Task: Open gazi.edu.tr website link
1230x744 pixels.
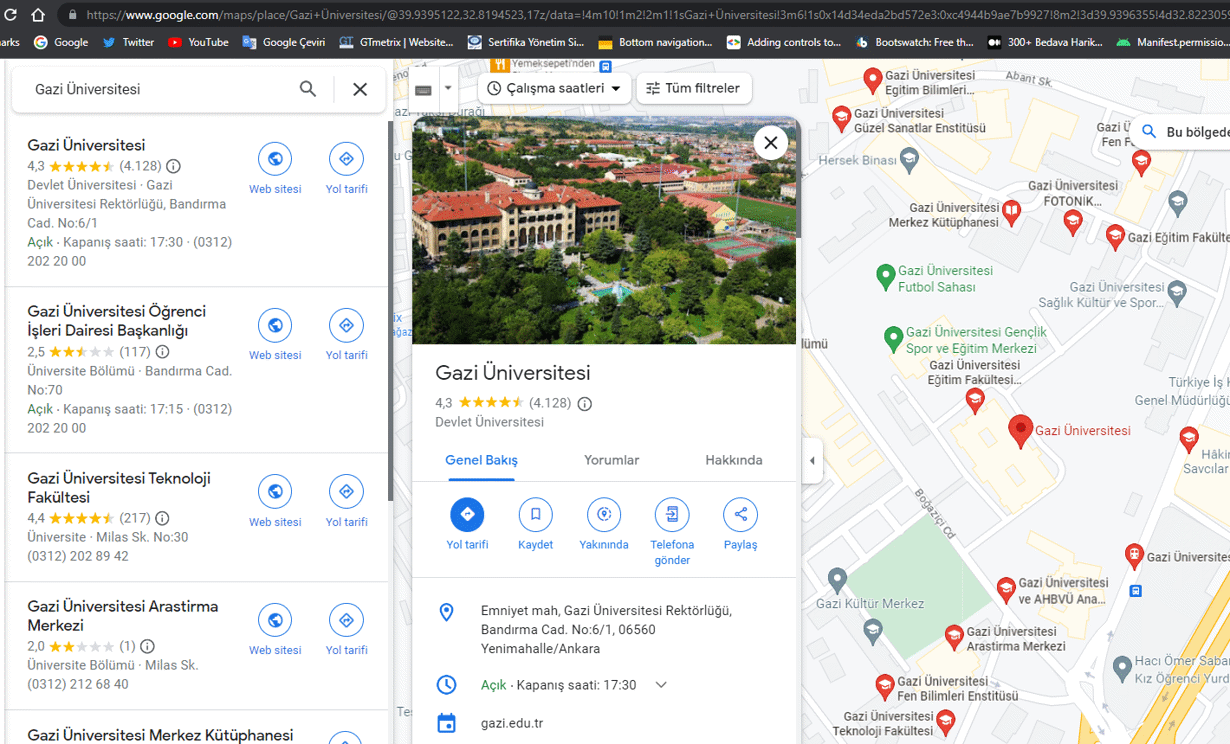Action: [512, 723]
